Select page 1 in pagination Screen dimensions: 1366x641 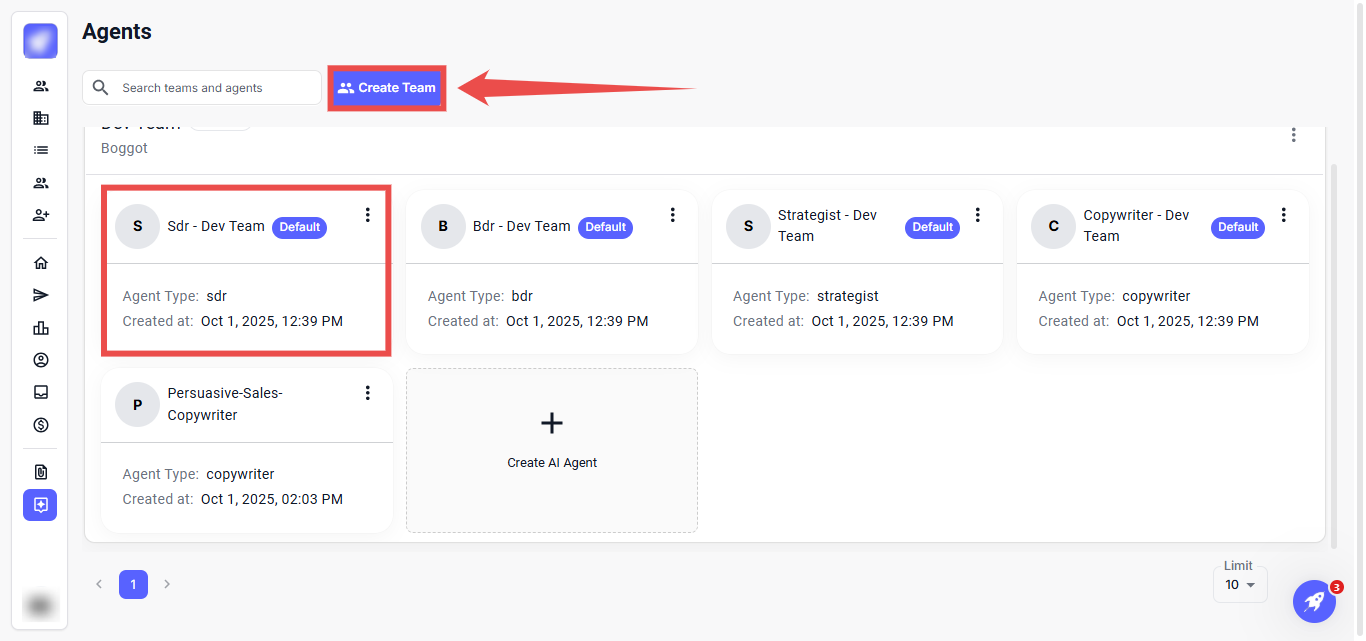click(133, 584)
